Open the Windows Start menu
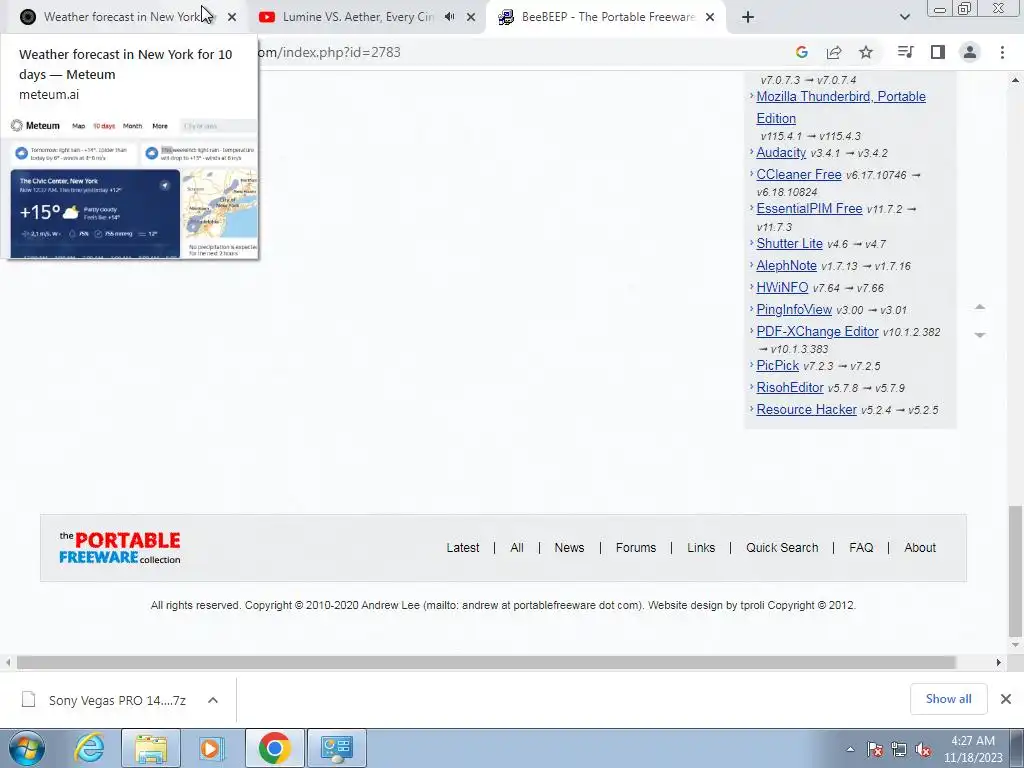Viewport: 1024px width, 768px height. point(27,748)
